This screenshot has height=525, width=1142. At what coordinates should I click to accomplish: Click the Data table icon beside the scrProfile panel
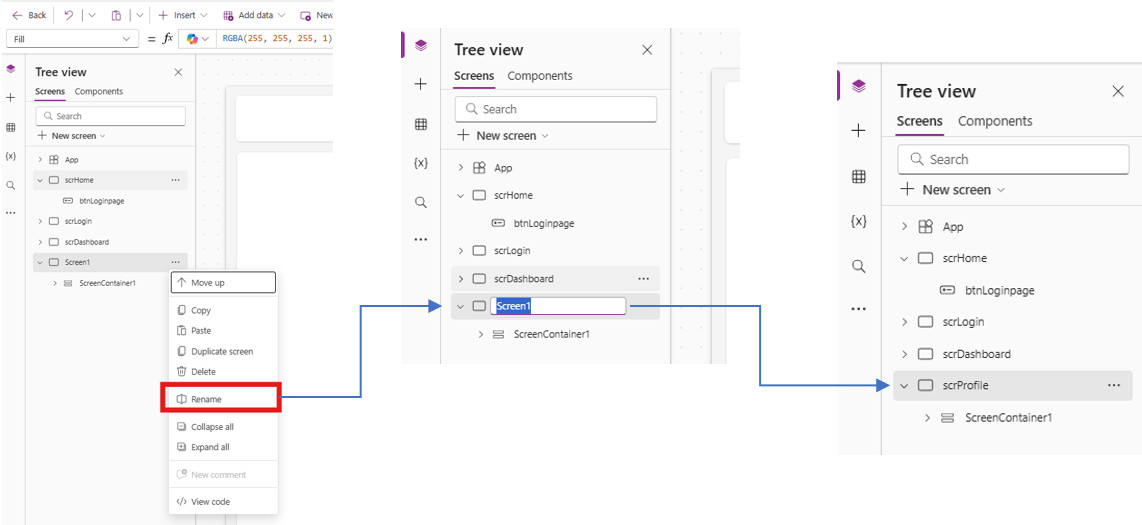click(x=859, y=176)
